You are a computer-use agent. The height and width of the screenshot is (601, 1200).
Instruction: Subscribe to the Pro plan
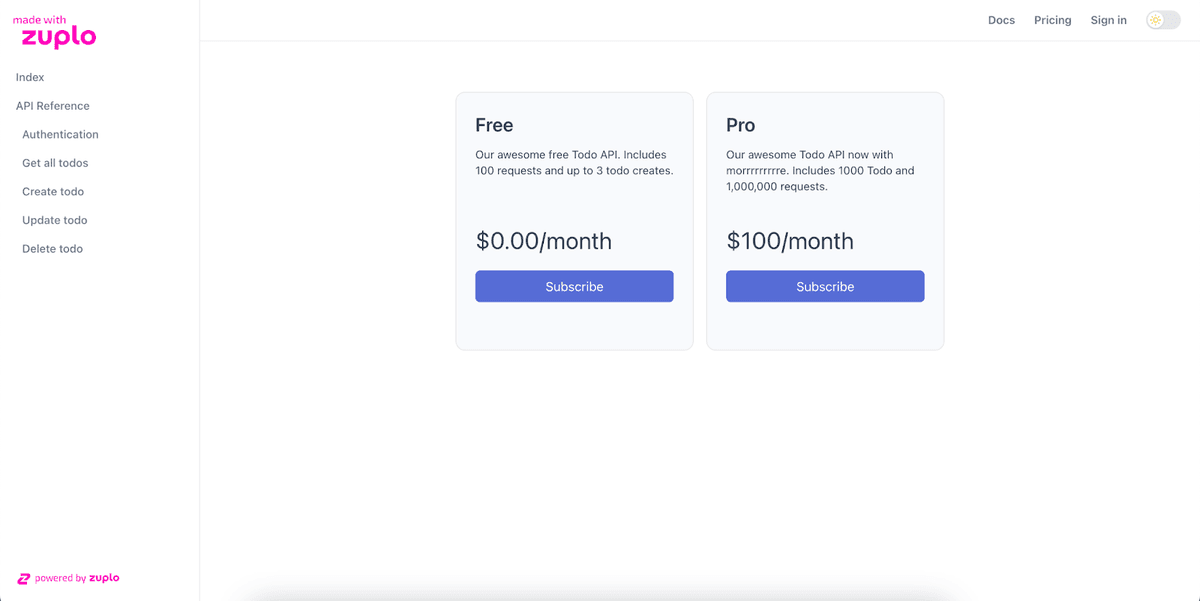825,286
